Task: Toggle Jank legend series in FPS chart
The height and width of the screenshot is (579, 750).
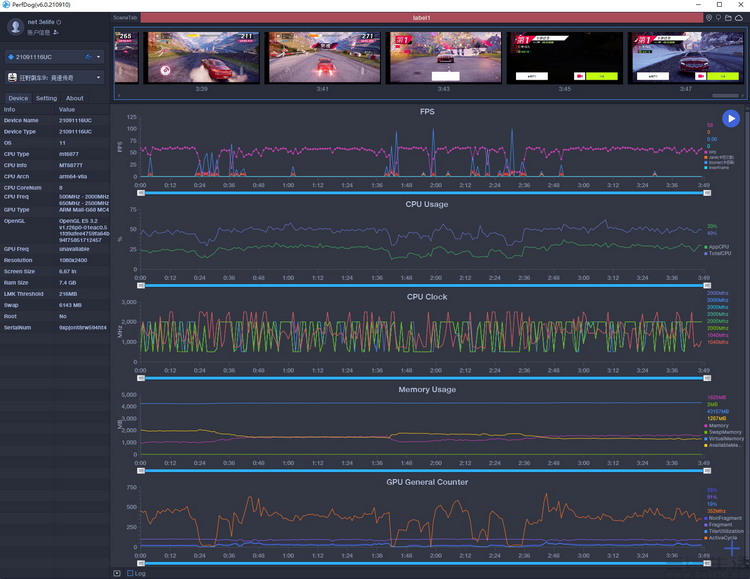Action: point(719,157)
